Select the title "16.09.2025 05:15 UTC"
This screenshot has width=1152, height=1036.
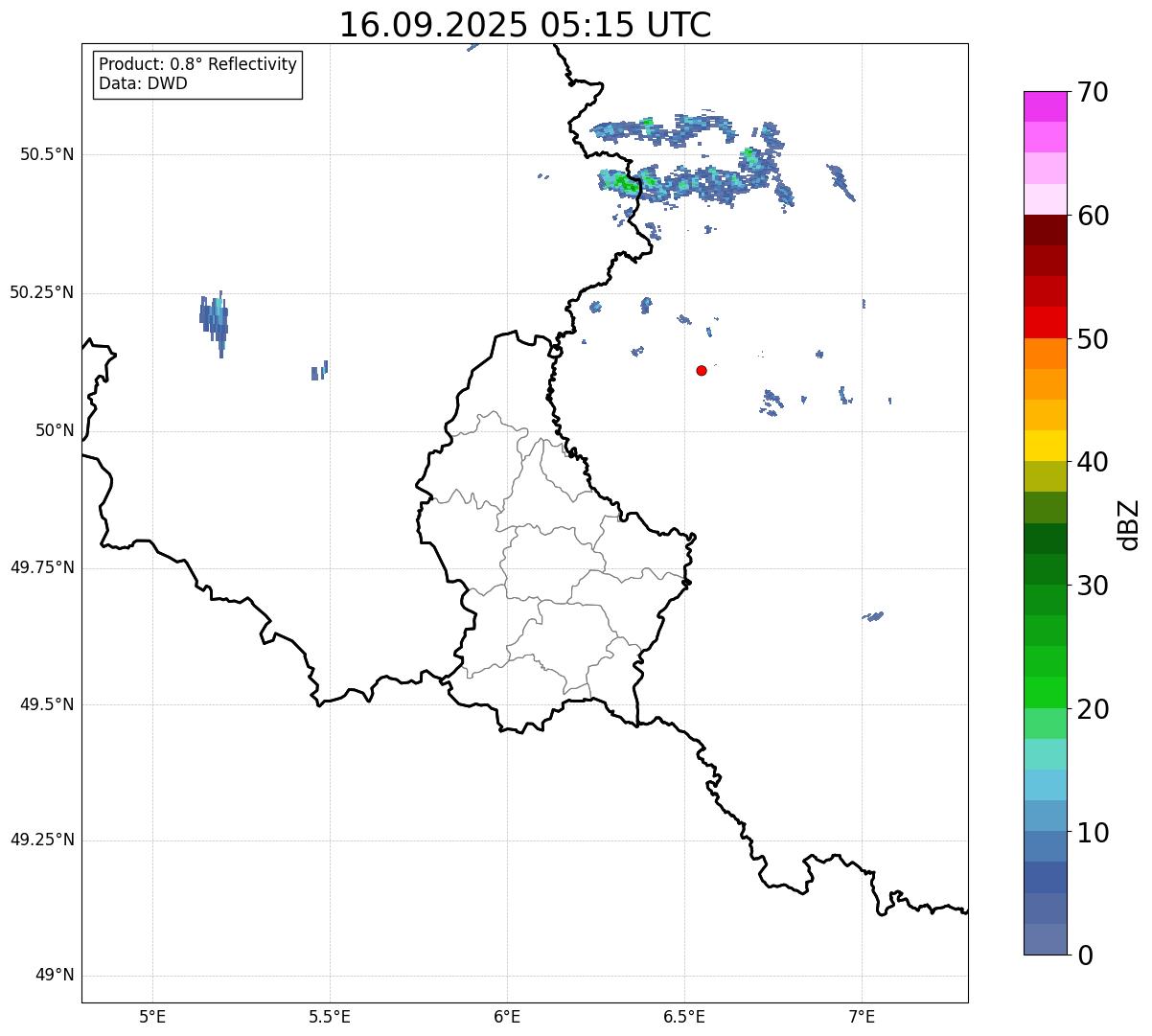[x=525, y=25]
